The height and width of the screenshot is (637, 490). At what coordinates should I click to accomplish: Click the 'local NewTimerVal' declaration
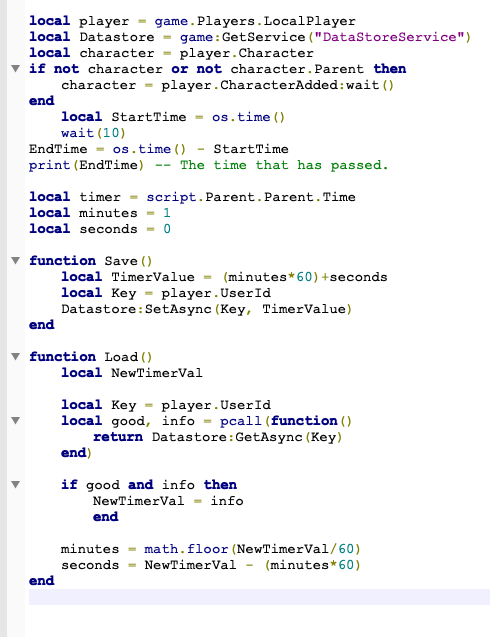tap(132, 373)
